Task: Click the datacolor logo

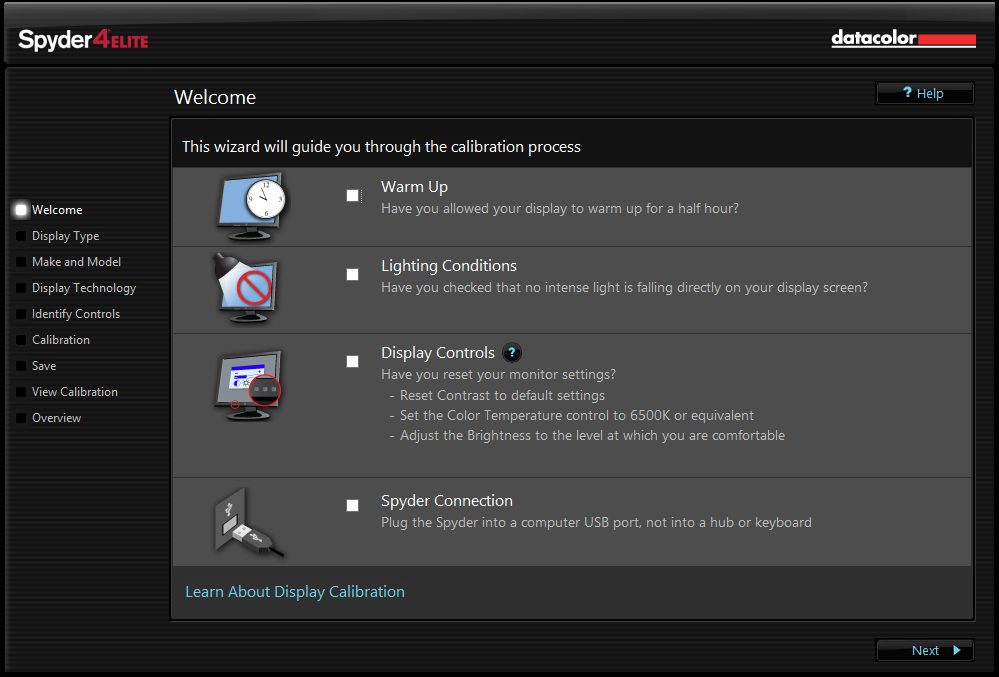Action: pyautogui.click(x=901, y=39)
